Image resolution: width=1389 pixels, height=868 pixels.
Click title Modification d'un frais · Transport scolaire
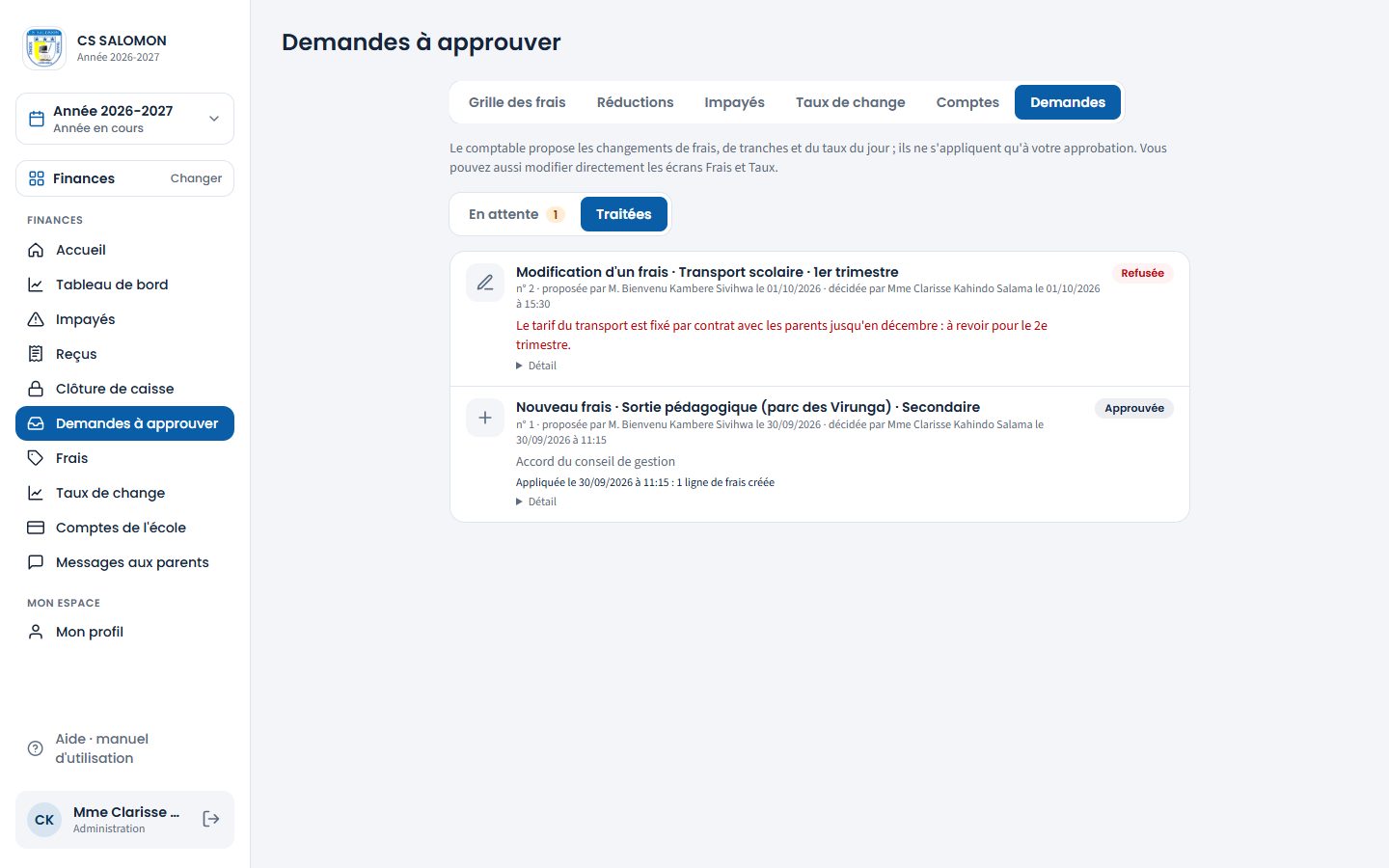click(x=707, y=272)
